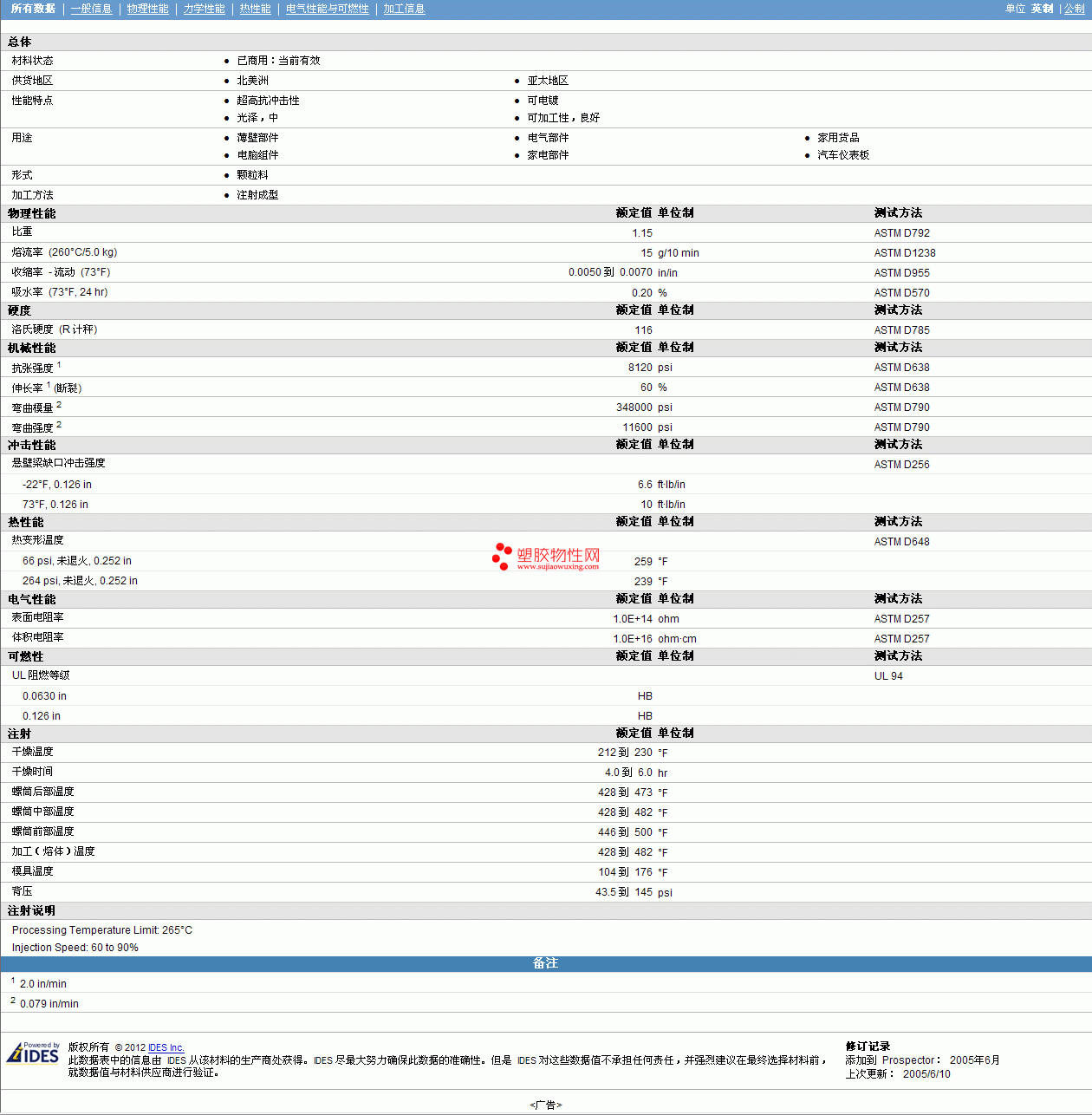Switch units to 公制
Screen dimensions: 1092x1115
point(1074,9)
